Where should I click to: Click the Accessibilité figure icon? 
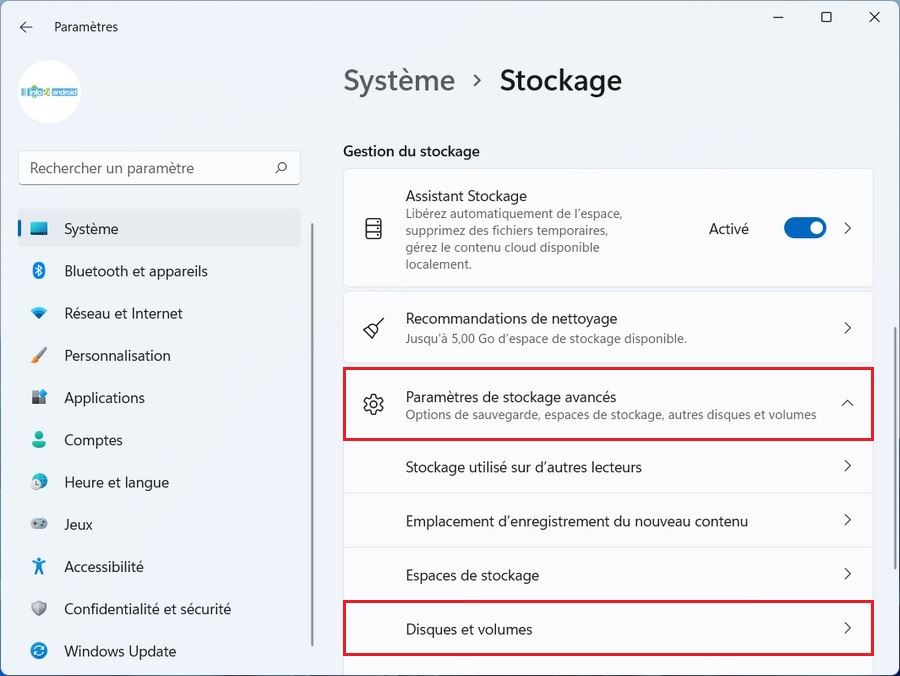coord(39,566)
